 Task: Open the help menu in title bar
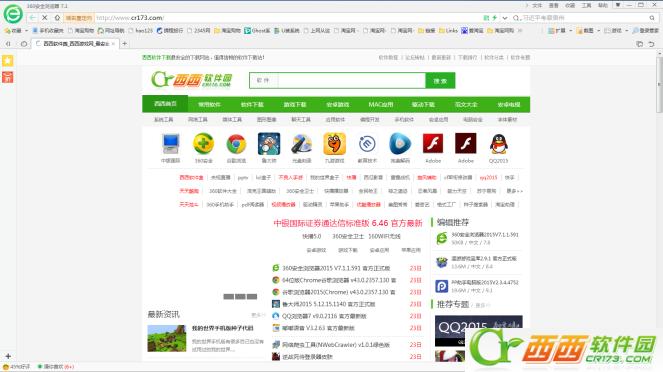coord(603,5)
